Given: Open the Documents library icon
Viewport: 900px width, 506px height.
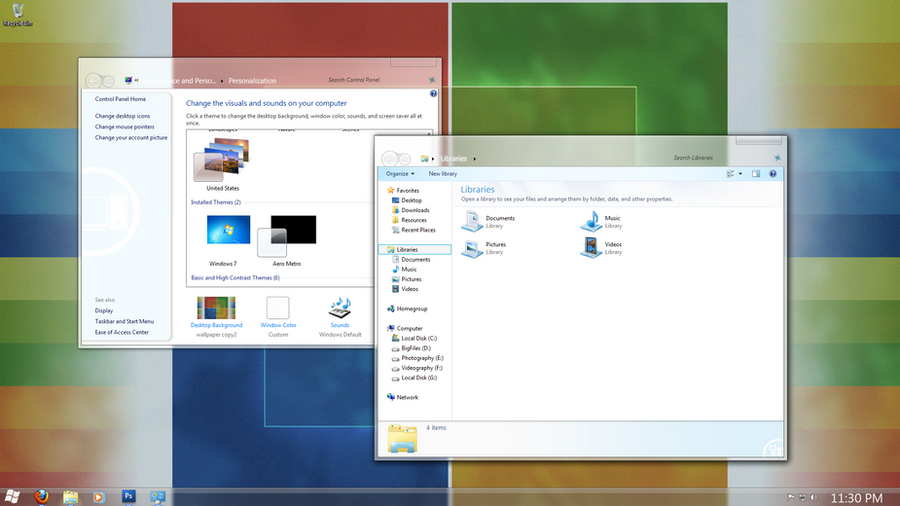Looking at the screenshot, I should point(472,221).
